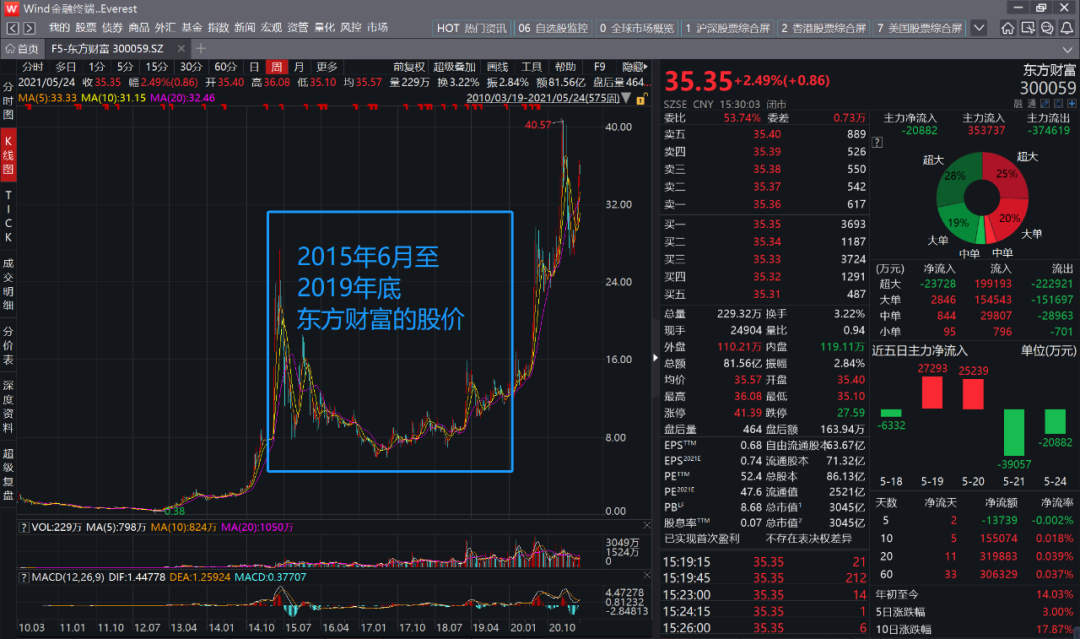
Task: Collapse the right panel with the arrow handle
Action: [x=654, y=357]
